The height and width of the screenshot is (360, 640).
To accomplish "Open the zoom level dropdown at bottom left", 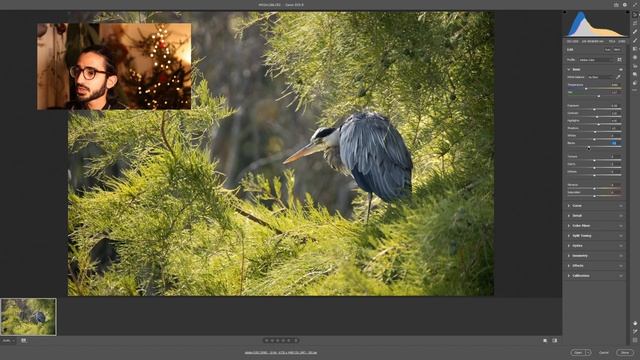I will pyautogui.click(x=8, y=340).
